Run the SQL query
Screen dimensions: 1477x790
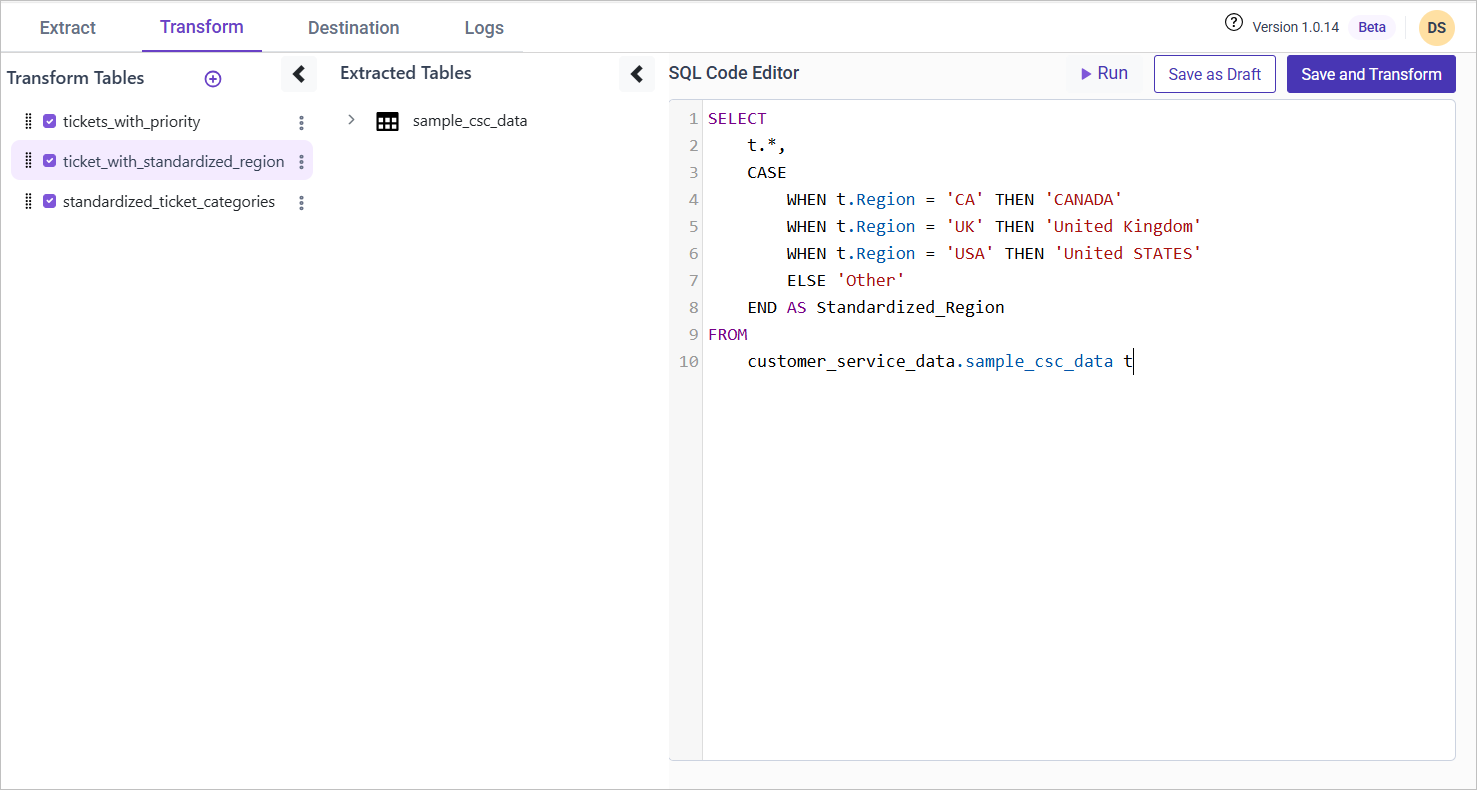pyautogui.click(x=1104, y=74)
